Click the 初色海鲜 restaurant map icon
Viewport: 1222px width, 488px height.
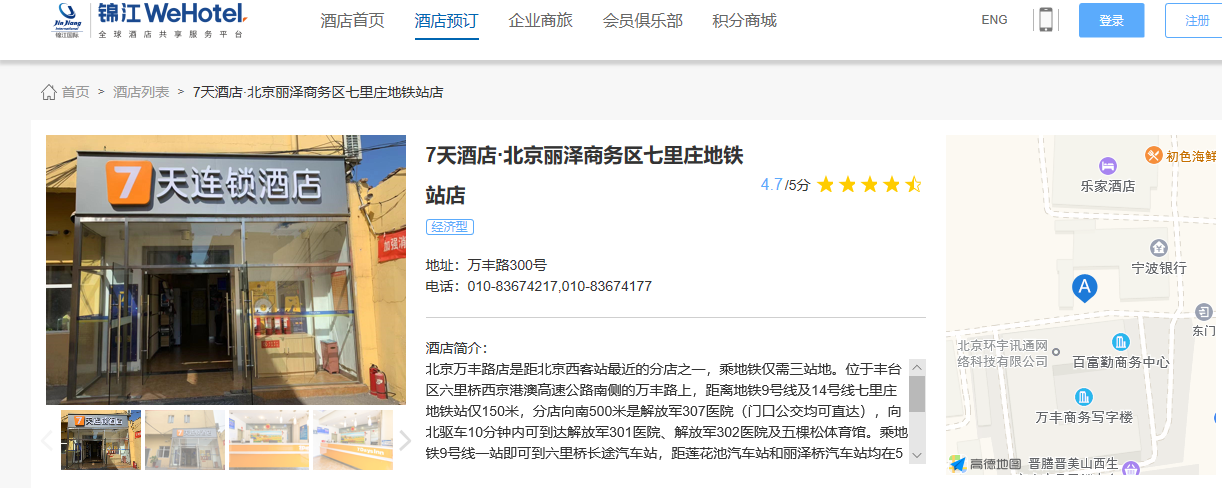coord(1153,155)
